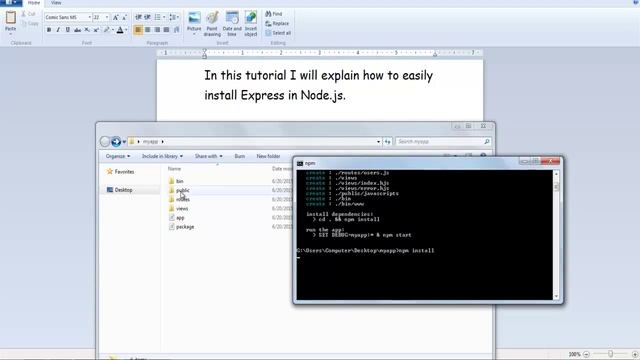Toggle Superscript formatting in WordPad

click(96, 30)
